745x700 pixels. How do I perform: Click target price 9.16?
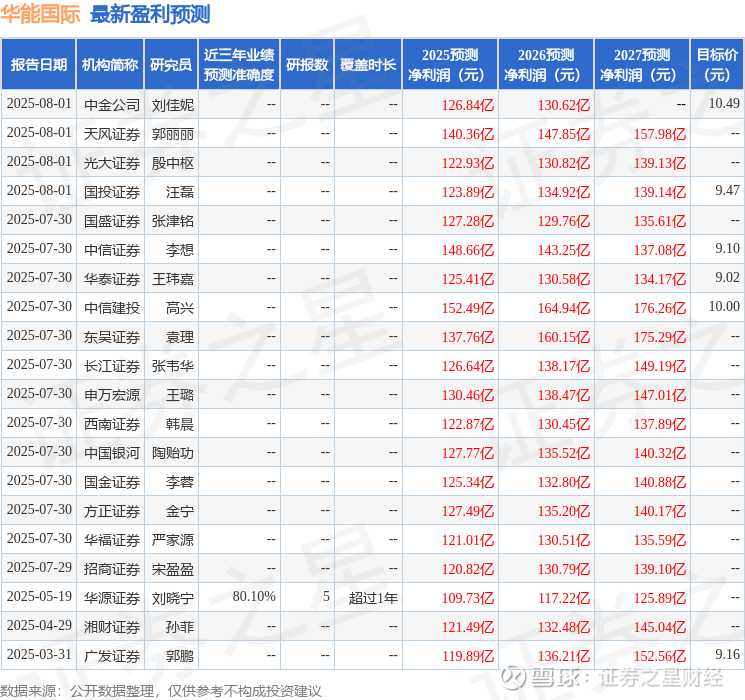tap(727, 654)
